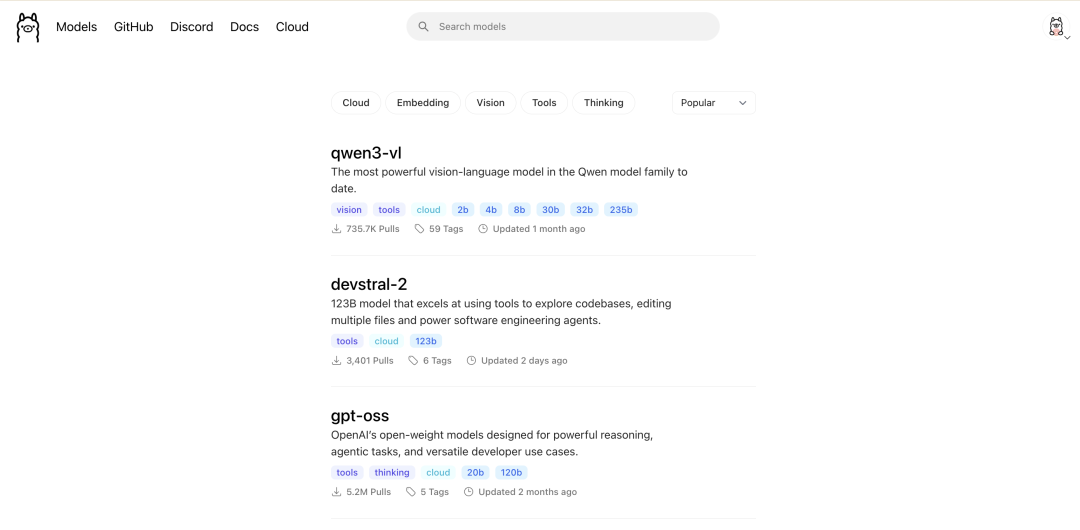Toggle the Cloud filter chip
Viewport: 1080px width, 530px height.
coord(356,103)
